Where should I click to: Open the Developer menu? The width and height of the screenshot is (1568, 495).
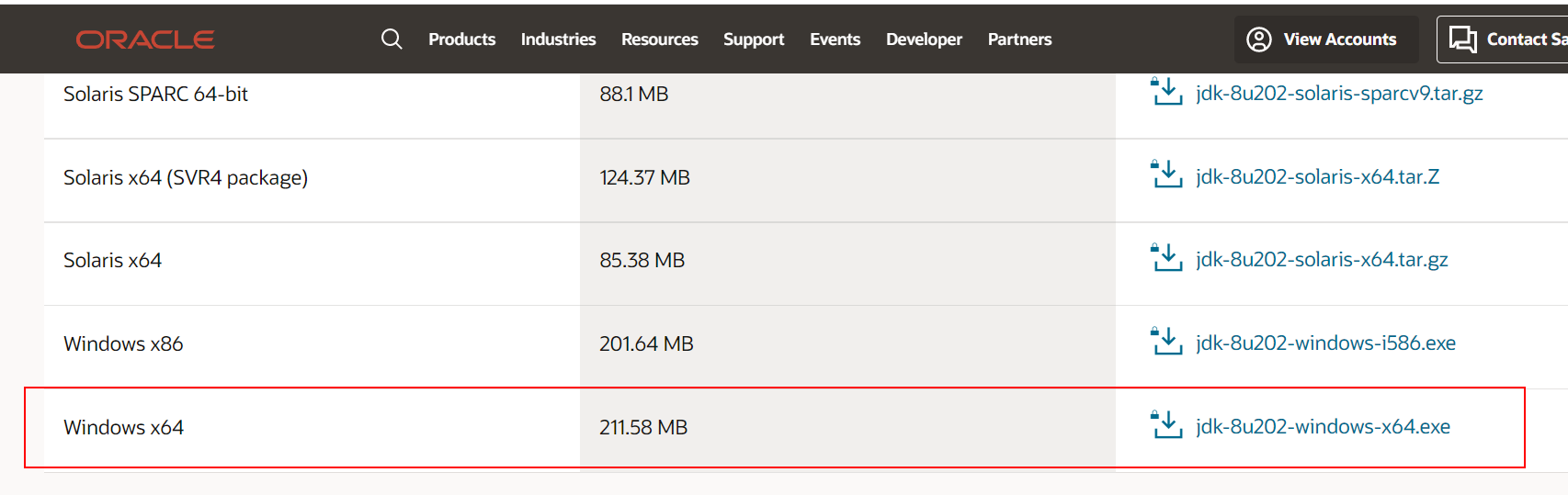point(924,39)
